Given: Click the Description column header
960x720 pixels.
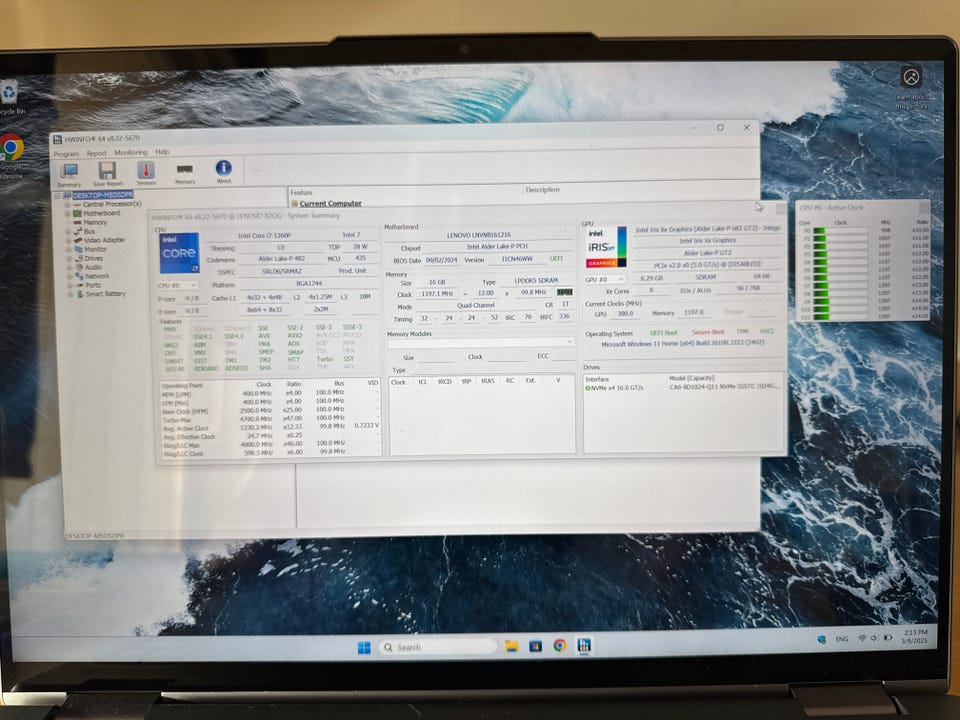Looking at the screenshot, I should point(542,190).
